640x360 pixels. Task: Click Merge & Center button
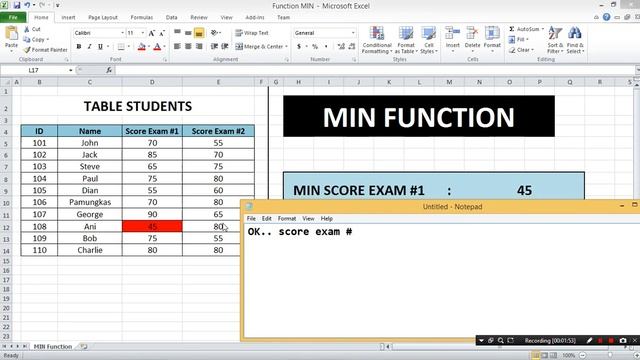(x=259, y=47)
